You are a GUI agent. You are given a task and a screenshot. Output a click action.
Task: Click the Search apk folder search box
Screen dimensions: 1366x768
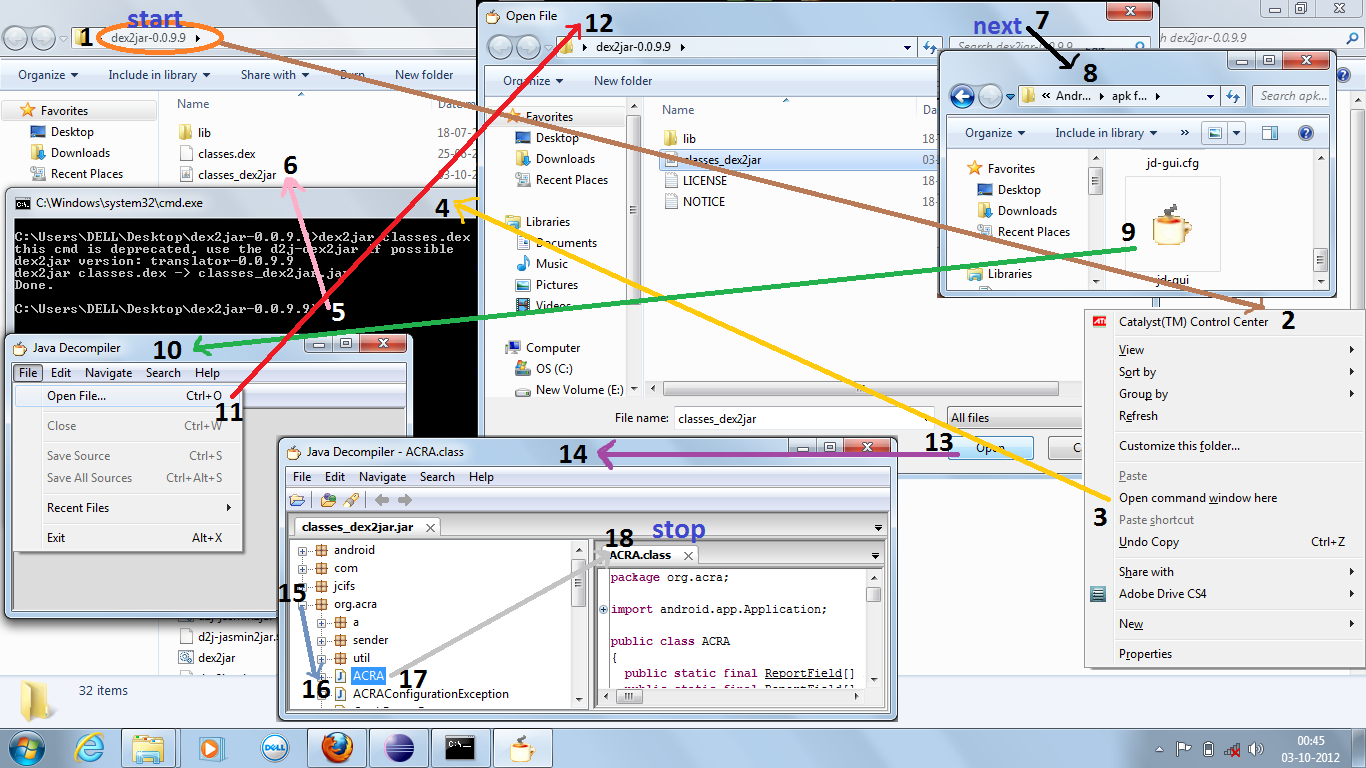click(1291, 96)
